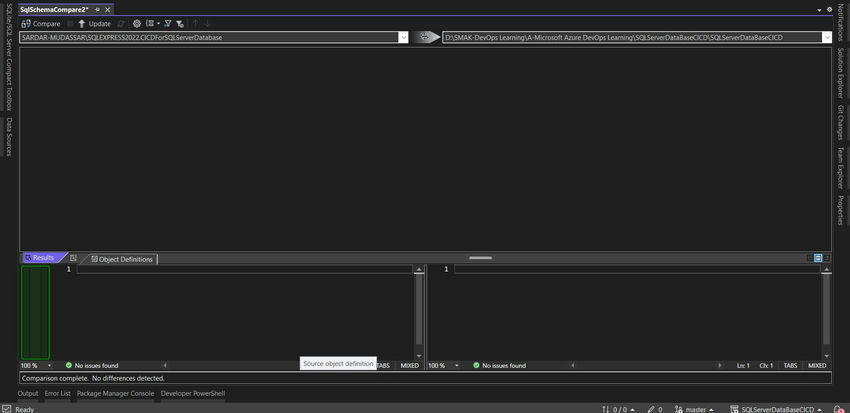Screen dimensions: 850x413
Task: Click the Stop comparison icon
Action: pyautogui.click(x=70, y=24)
